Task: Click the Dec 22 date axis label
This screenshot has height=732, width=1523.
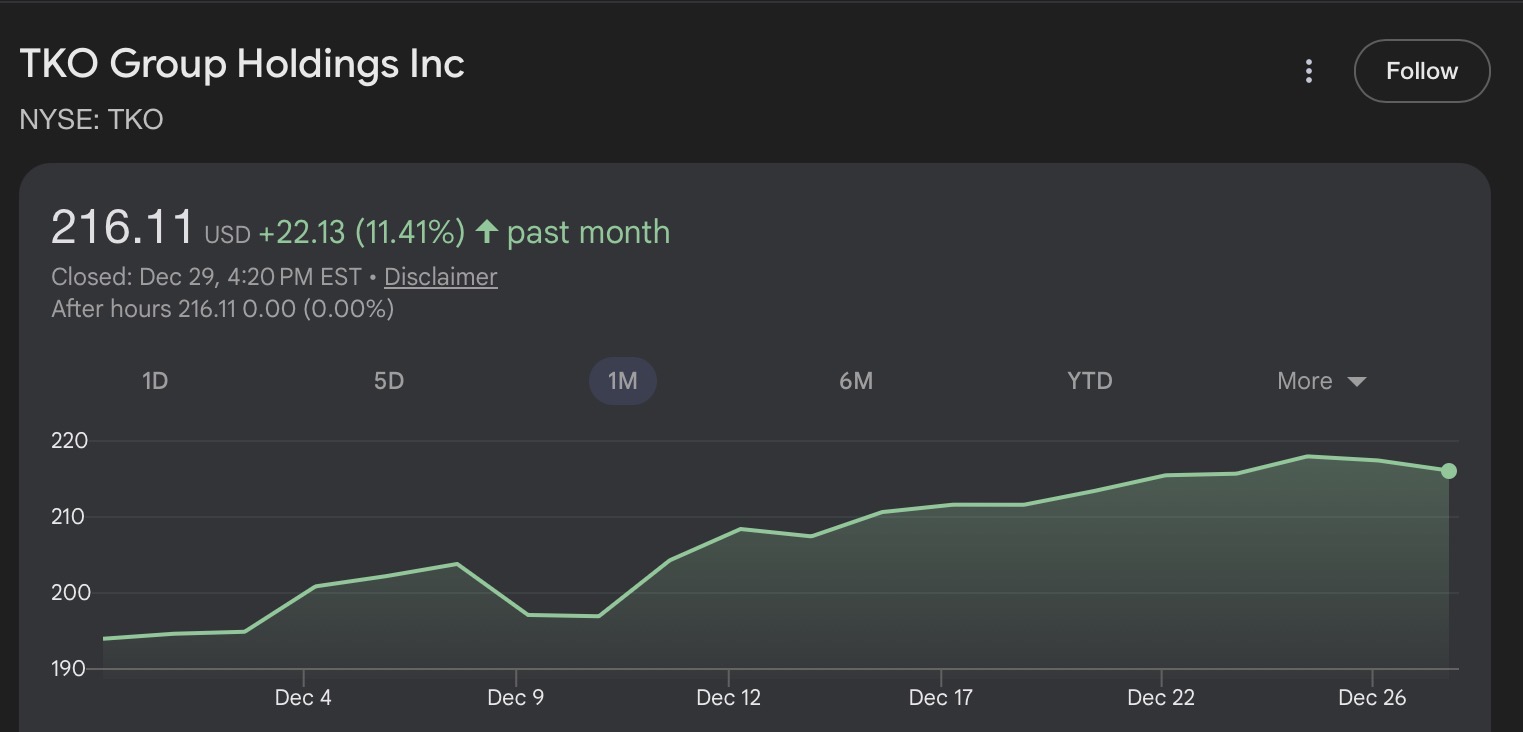Action: (1161, 698)
